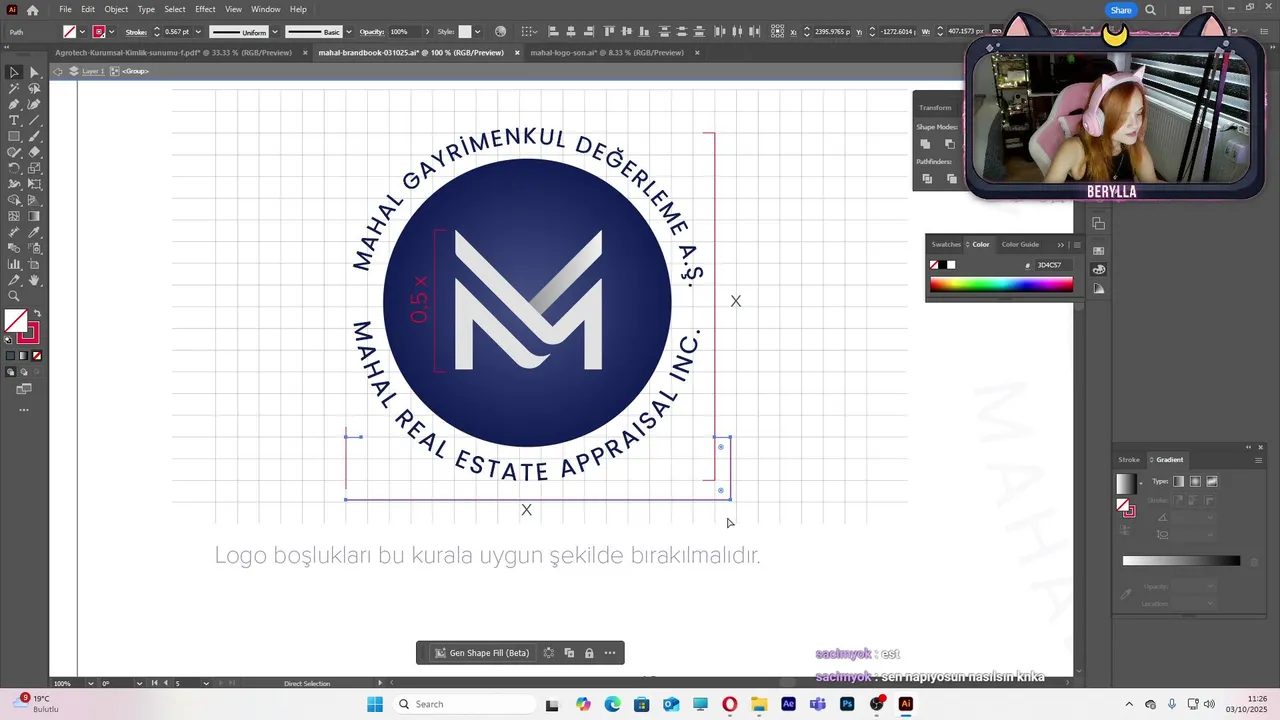Select the Pen tool

point(14,105)
